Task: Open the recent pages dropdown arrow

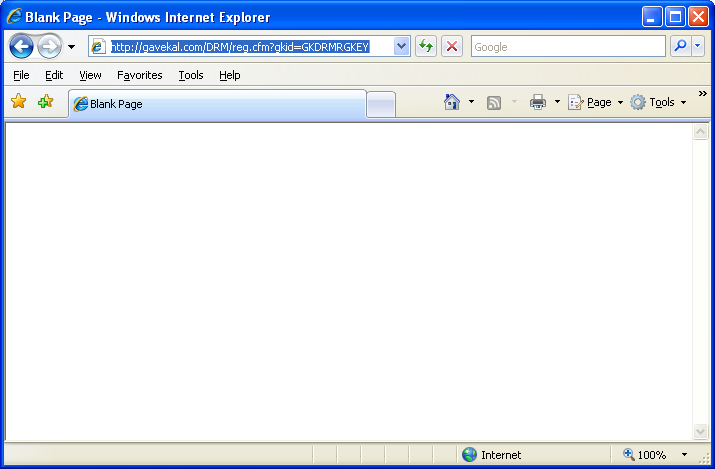Action: point(71,47)
